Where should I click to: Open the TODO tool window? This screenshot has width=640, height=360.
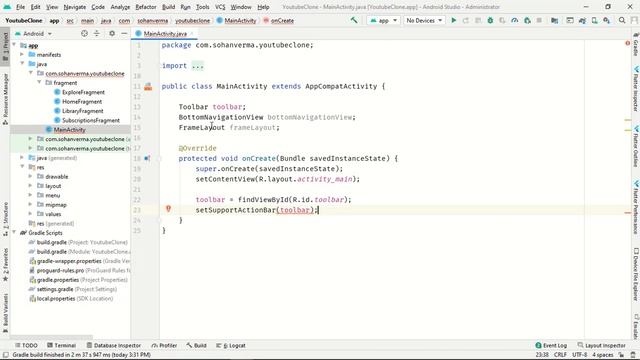click(27, 345)
